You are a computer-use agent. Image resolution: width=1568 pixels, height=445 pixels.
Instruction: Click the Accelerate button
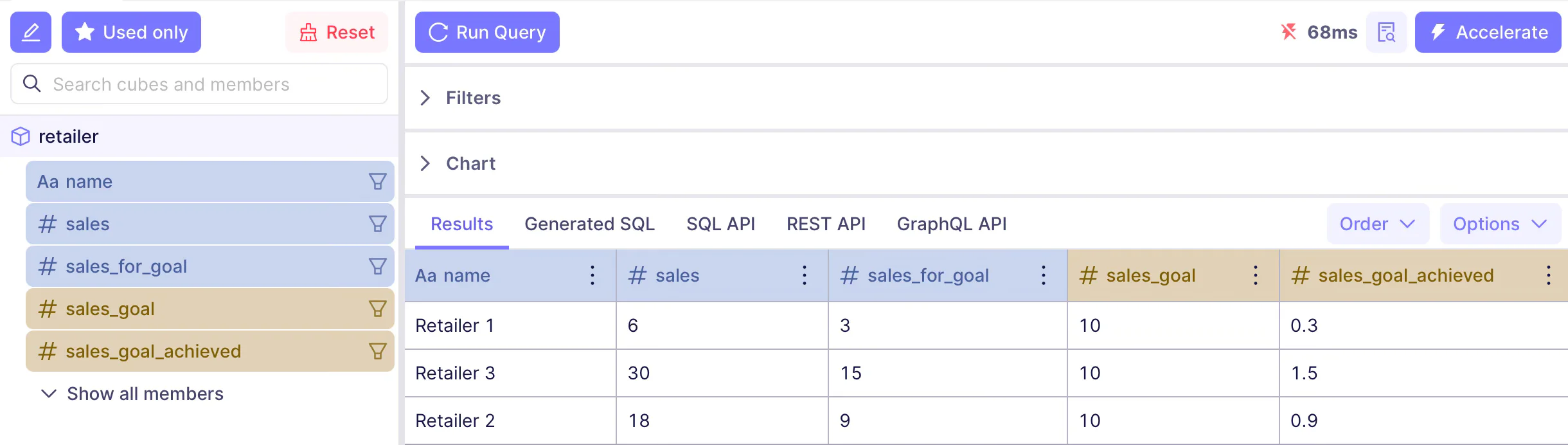tap(1487, 32)
